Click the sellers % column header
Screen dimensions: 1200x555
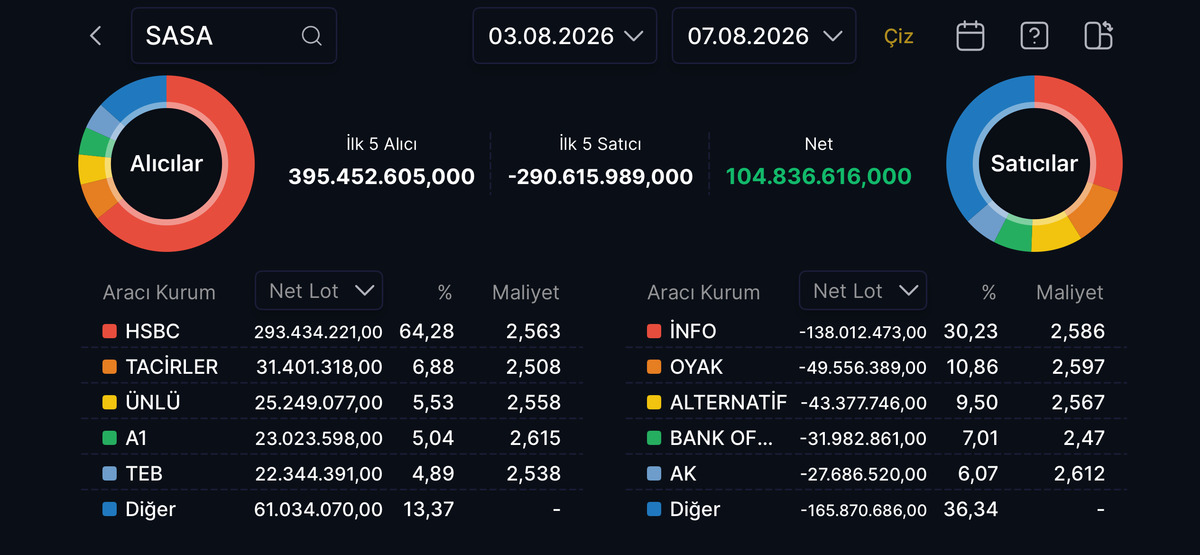point(989,292)
